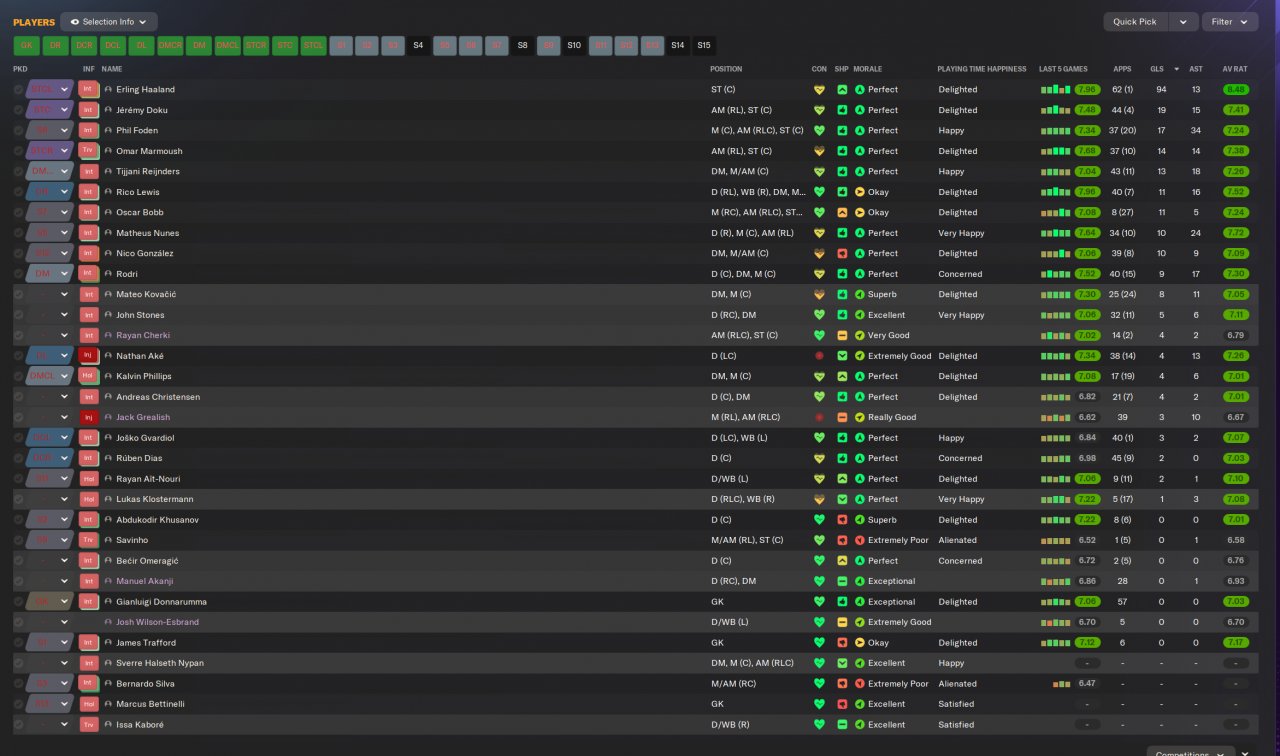Sort the table by the AV RAT column
Viewport: 1280px width, 756px height.
click(1235, 69)
